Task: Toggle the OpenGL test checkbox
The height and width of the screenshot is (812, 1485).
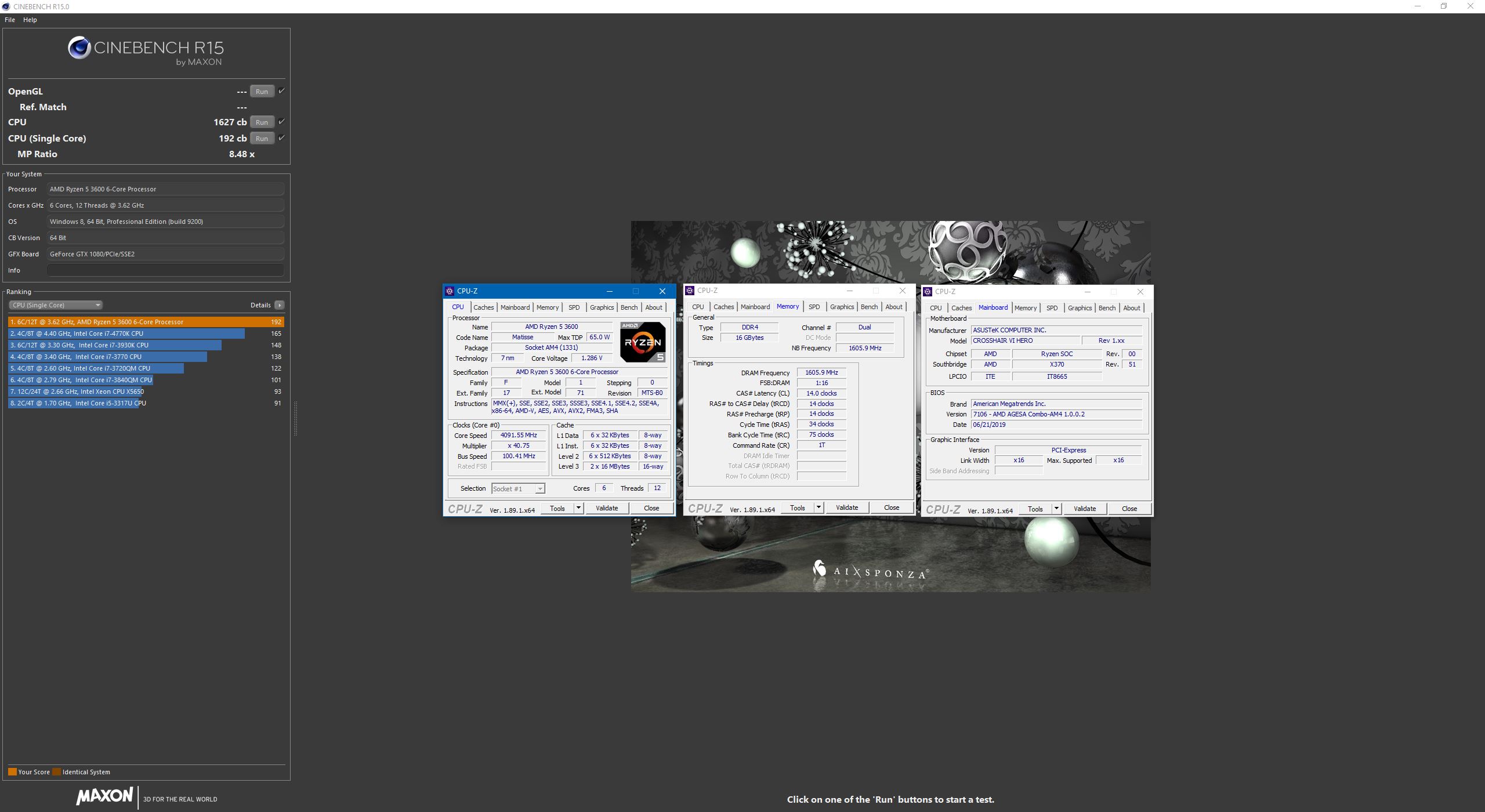Action: 281,91
